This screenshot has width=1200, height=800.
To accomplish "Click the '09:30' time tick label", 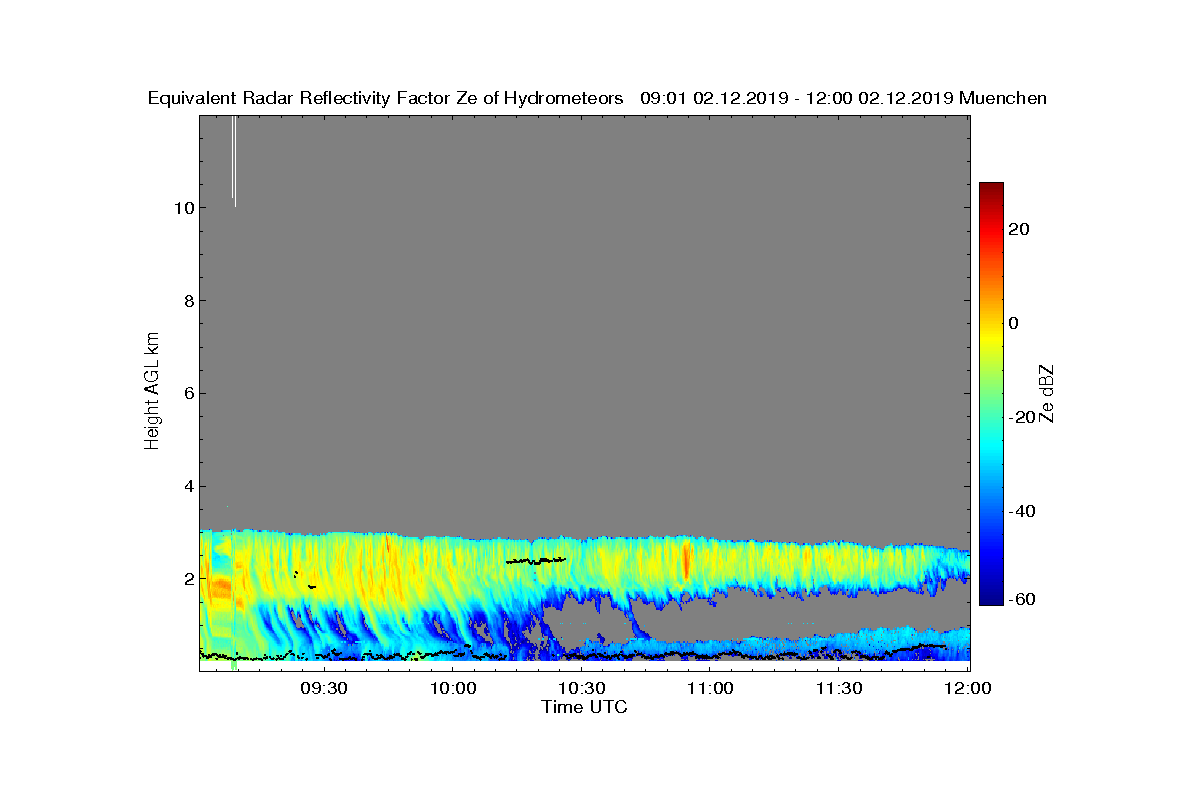I will coord(324,689).
